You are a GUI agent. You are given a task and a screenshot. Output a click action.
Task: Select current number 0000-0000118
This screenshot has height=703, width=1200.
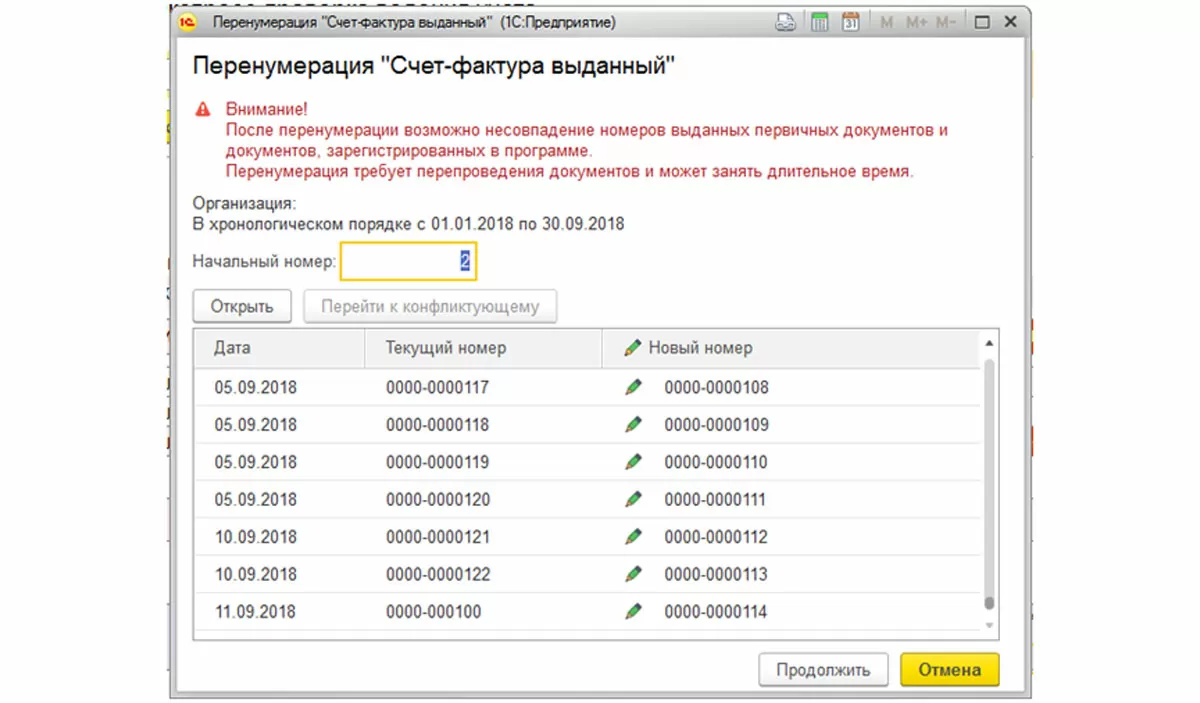438,424
